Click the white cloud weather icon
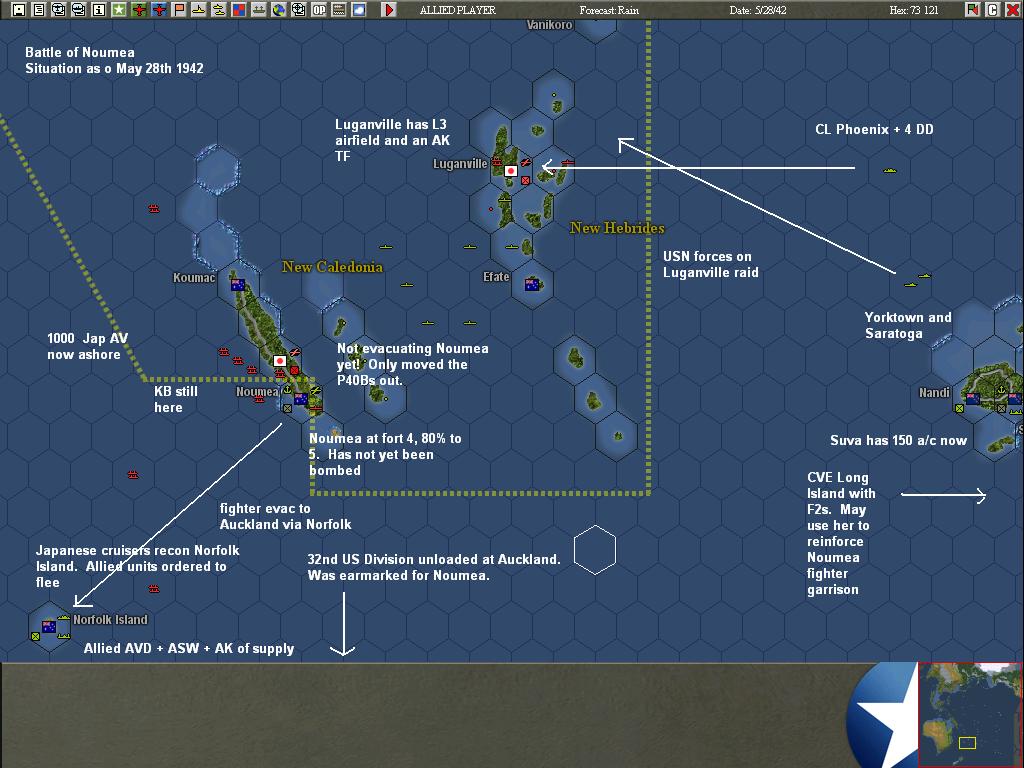1024x768 pixels. (x=359, y=10)
